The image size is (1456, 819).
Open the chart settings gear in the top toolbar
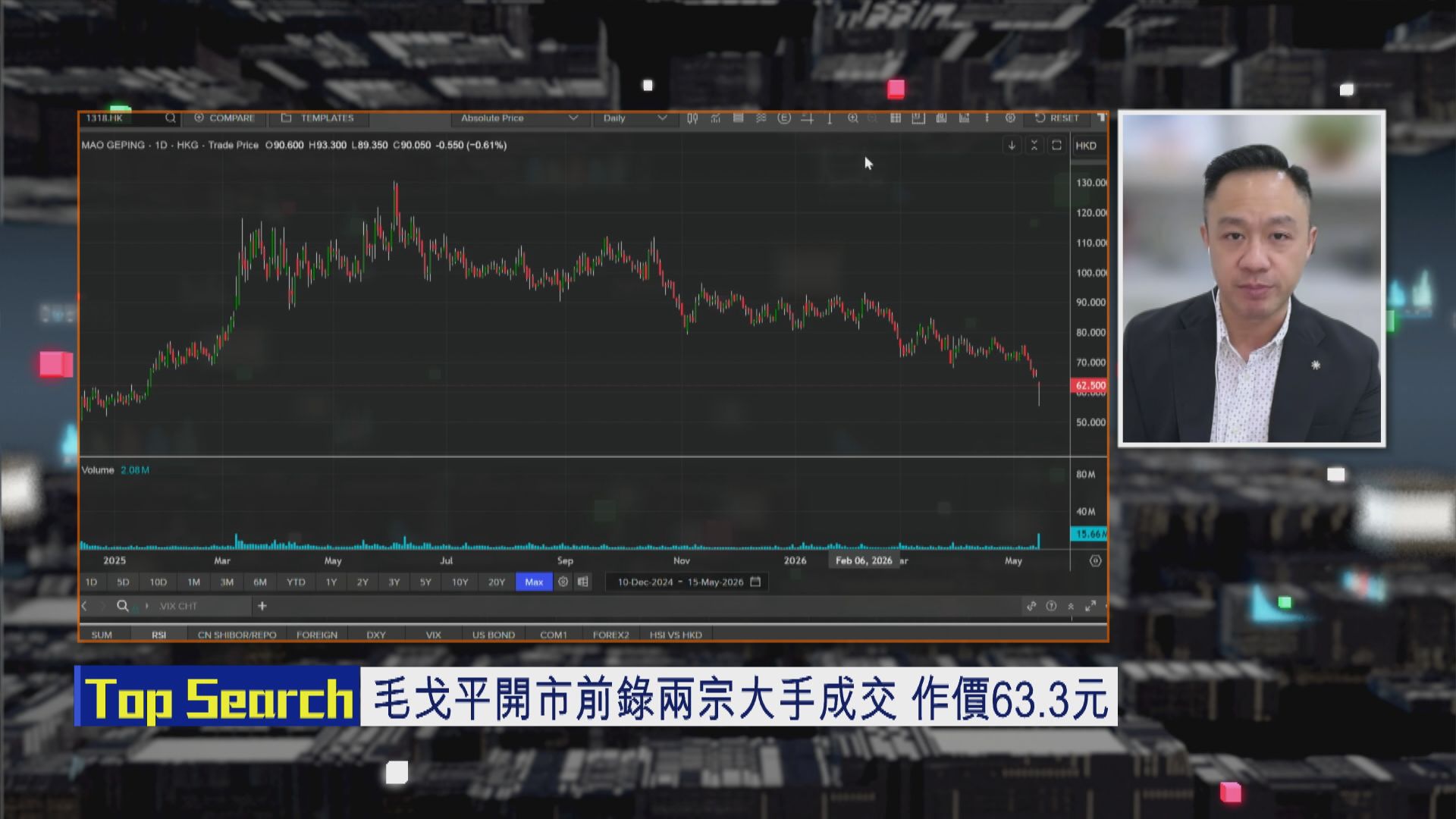[x=1010, y=118]
